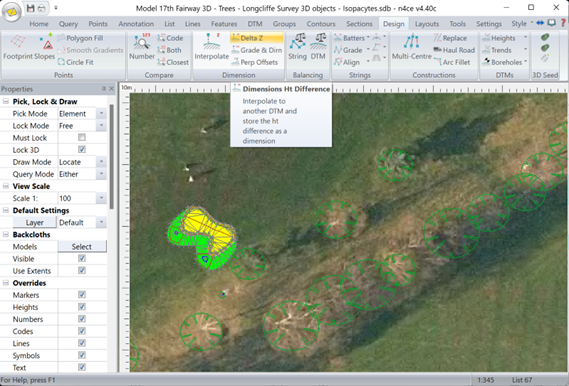The width and height of the screenshot is (569, 386).
Task: Switch to the Home ribbon tab
Action: point(39,24)
